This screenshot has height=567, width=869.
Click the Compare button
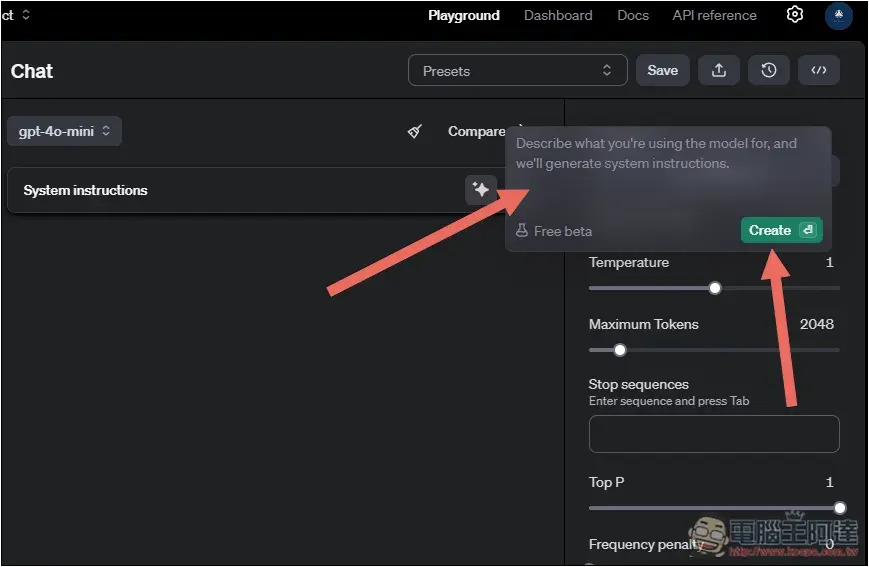point(477,131)
